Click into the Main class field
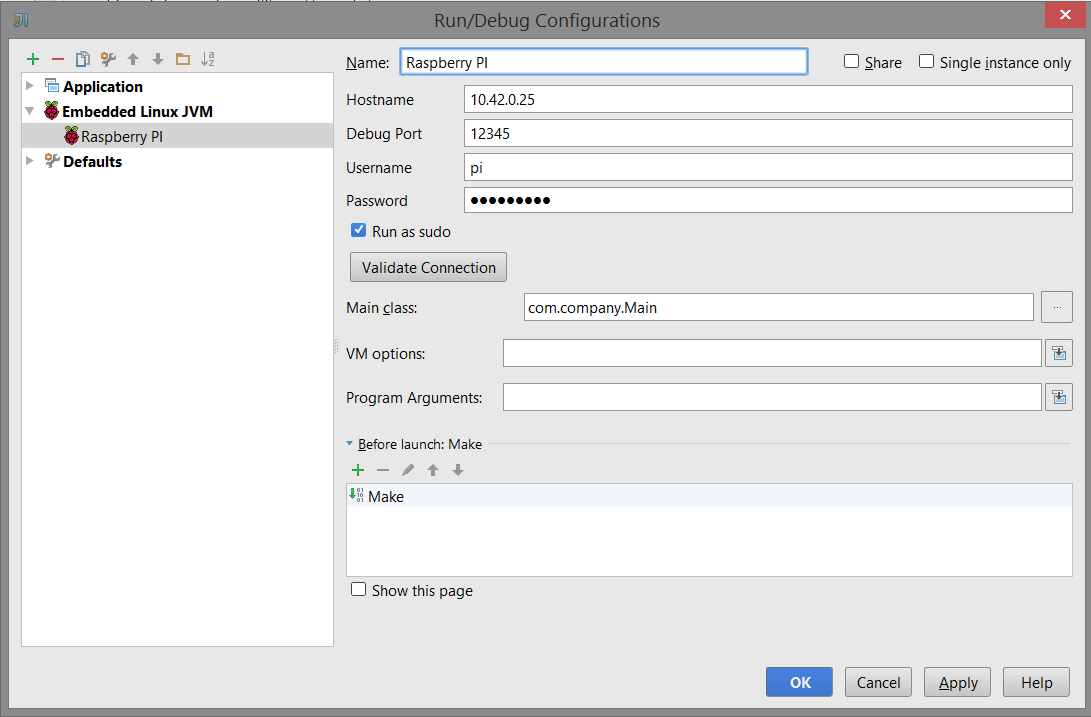 779,307
